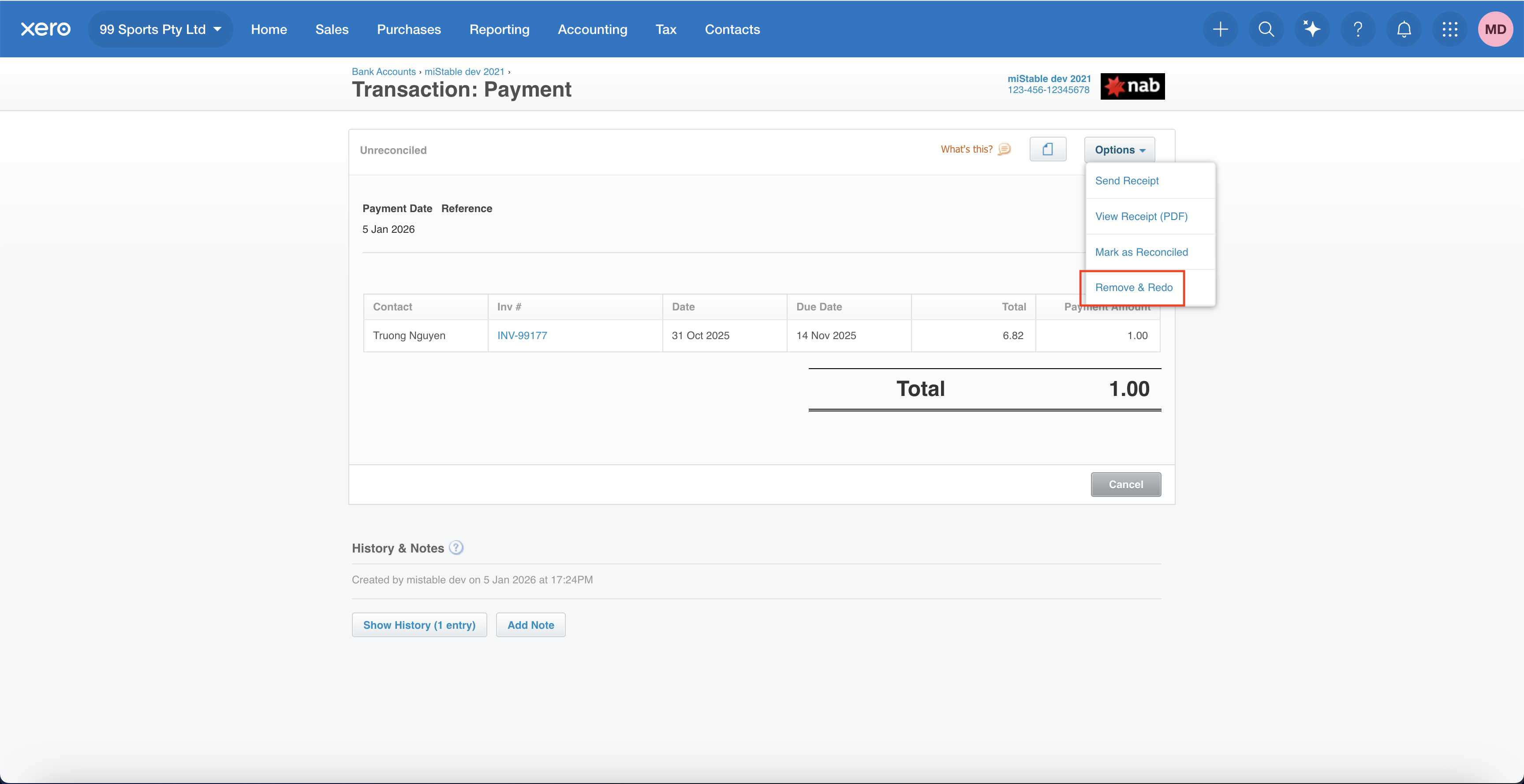The width and height of the screenshot is (1524, 784).
Task: Open the Accounting menu
Action: (592, 29)
